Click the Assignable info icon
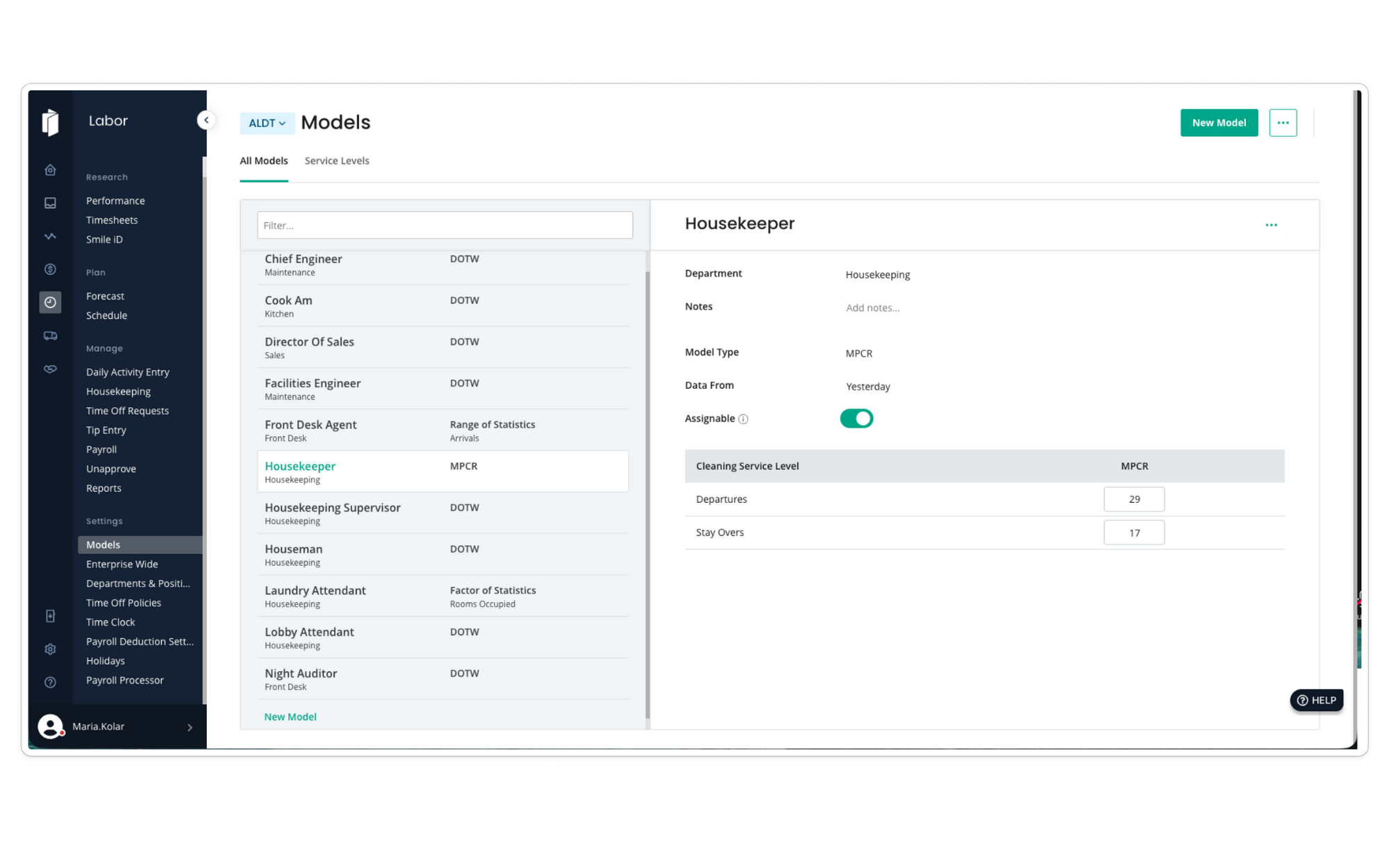 (x=743, y=419)
